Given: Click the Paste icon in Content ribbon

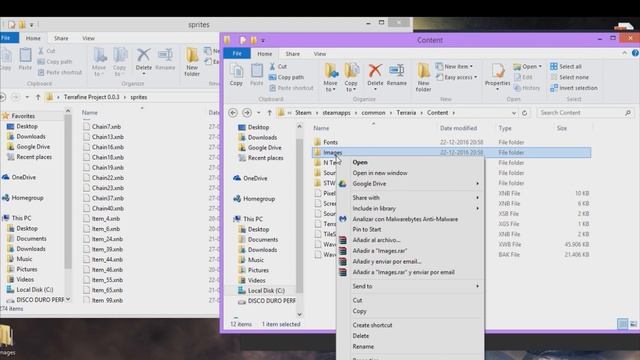Looking at the screenshot, I should tap(256, 71).
